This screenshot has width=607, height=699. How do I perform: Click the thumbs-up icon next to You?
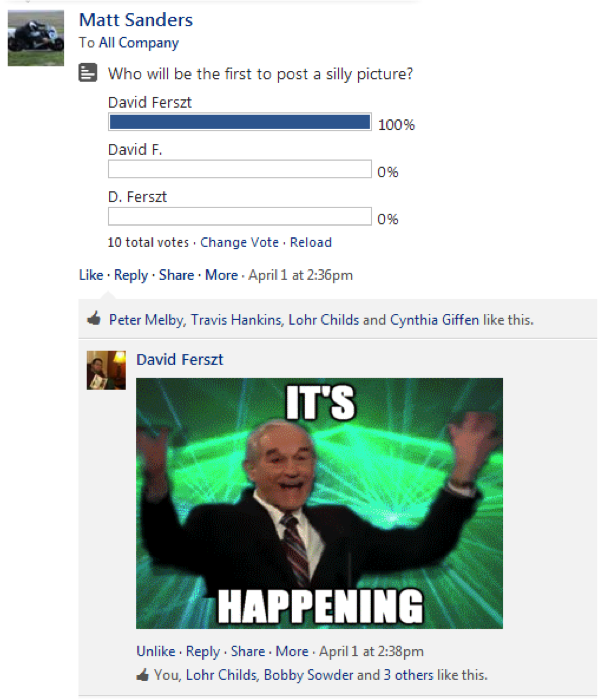coord(142,674)
